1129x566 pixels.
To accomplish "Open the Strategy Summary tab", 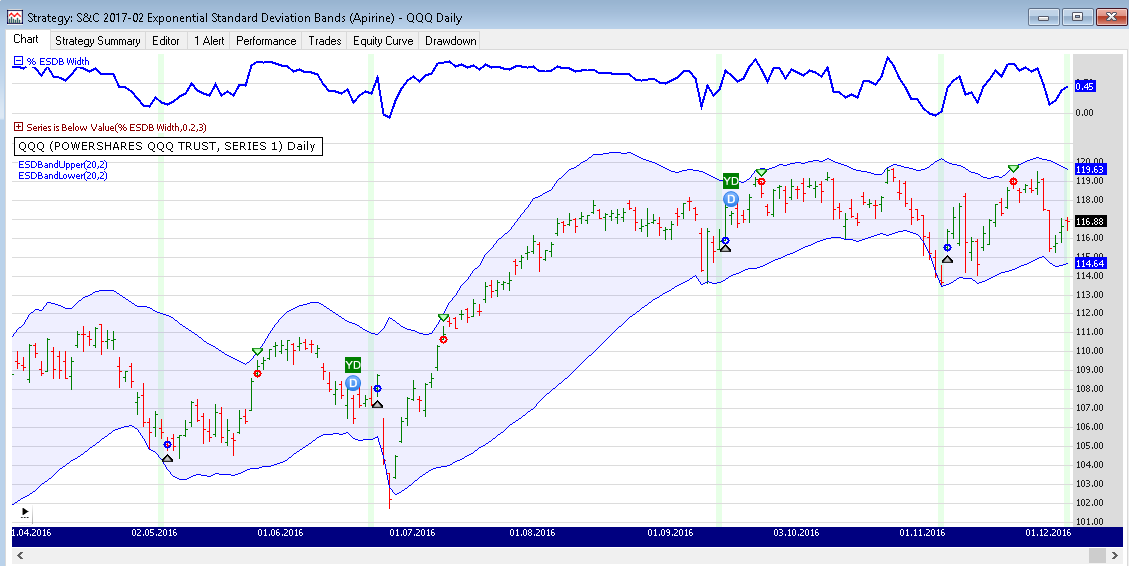I will pyautogui.click(x=97, y=40).
